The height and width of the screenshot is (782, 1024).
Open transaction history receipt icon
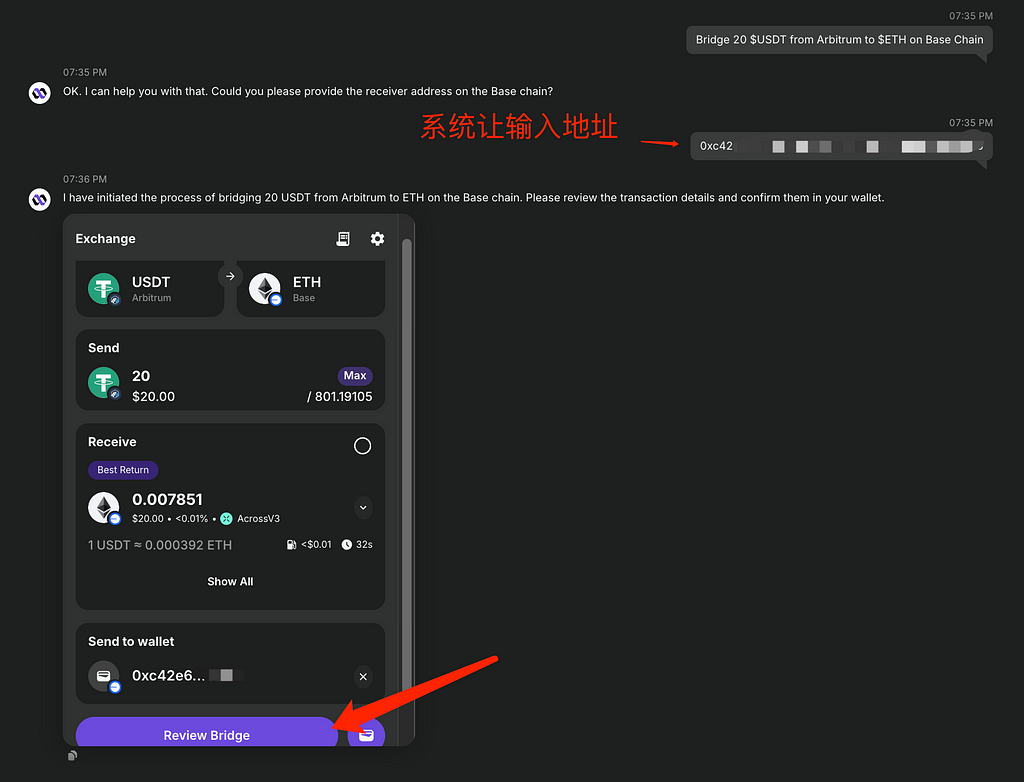point(343,239)
